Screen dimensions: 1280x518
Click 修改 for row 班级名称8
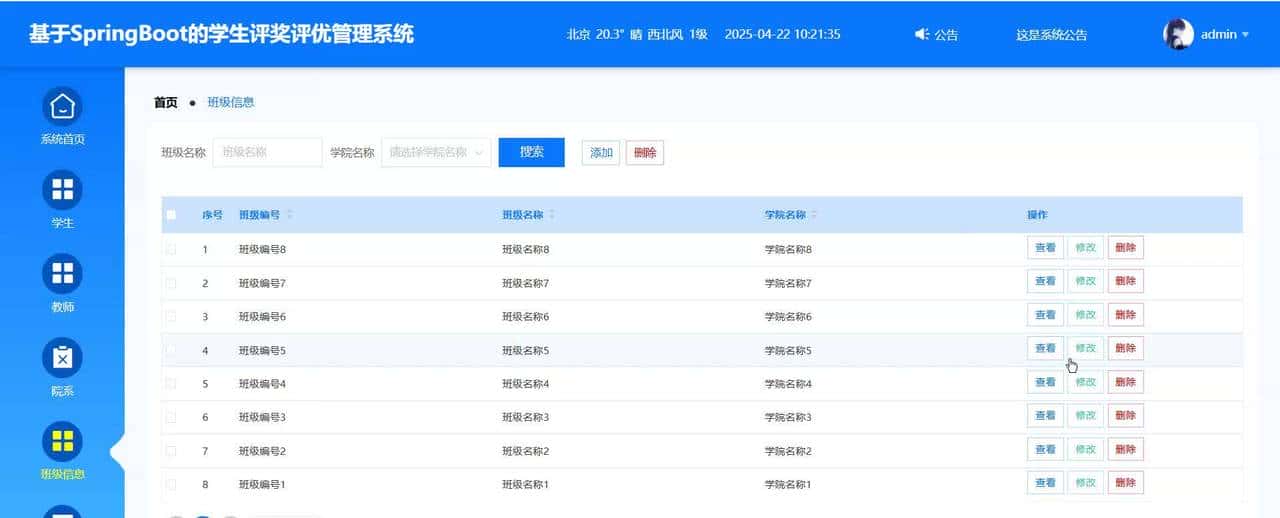pos(1086,248)
